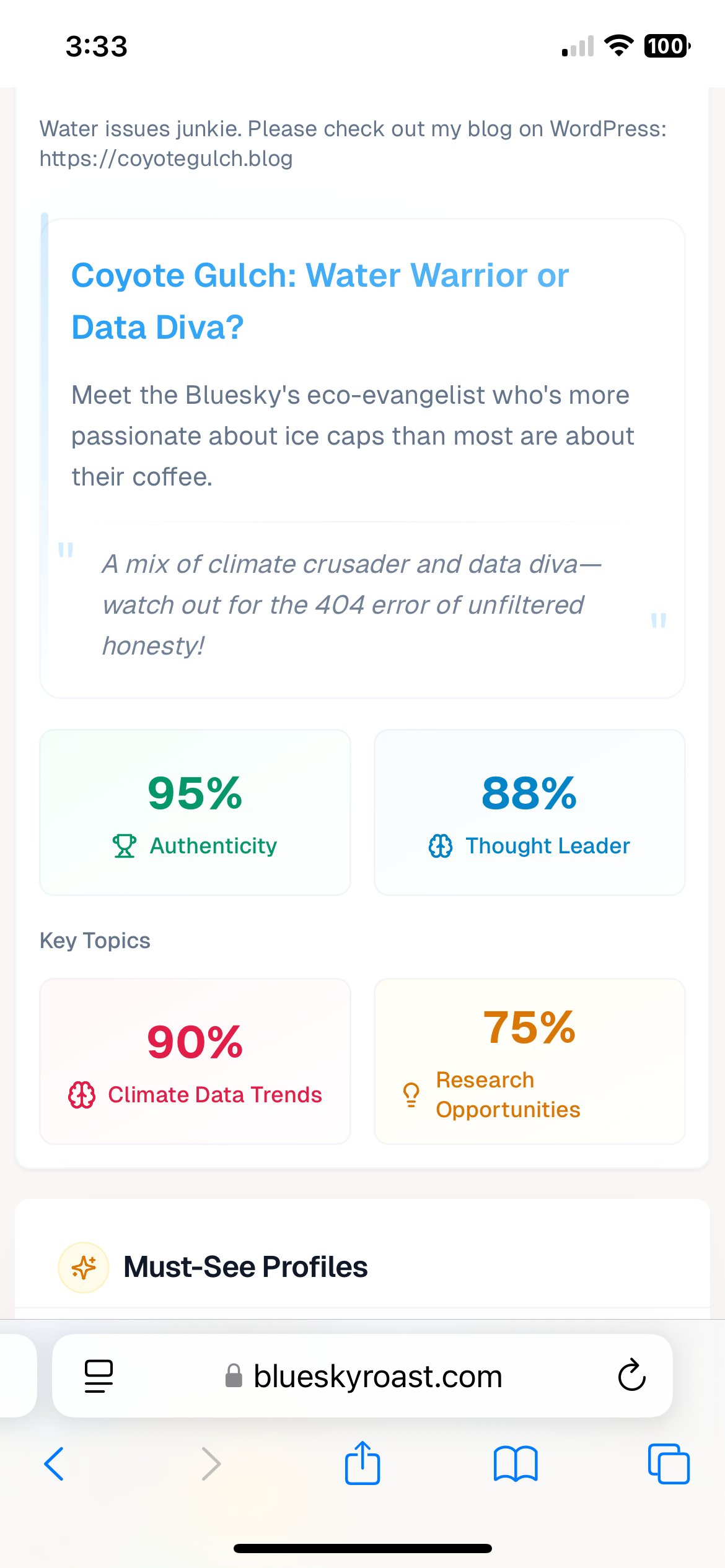Reload the blueskyroast.com page
This screenshot has height=1568, width=725.
pyautogui.click(x=631, y=1375)
